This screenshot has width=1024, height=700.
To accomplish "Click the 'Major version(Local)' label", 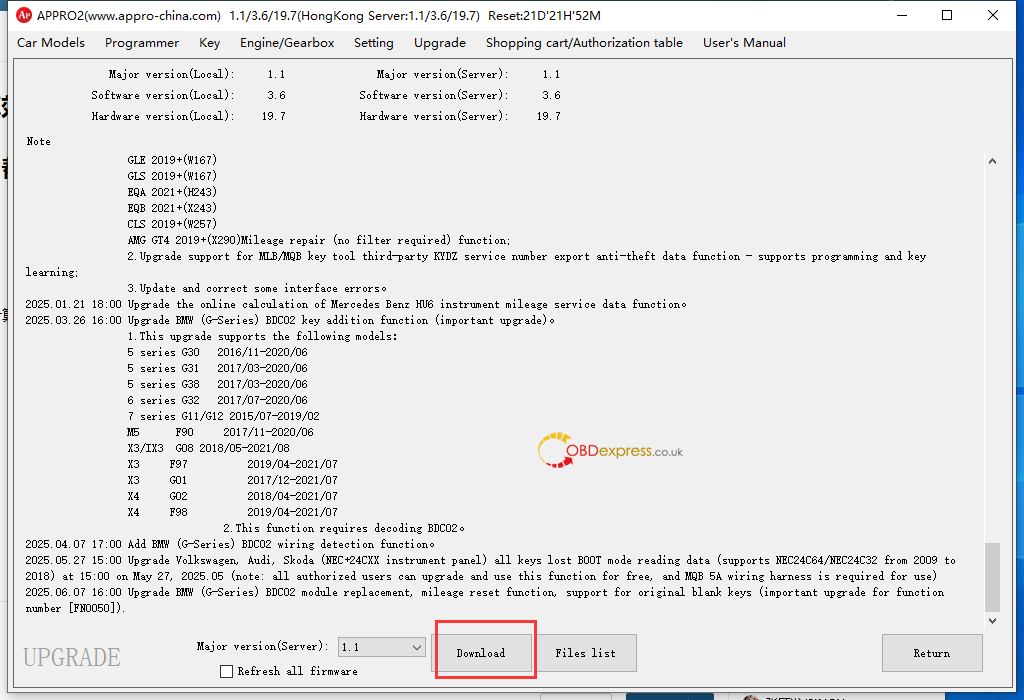I will point(171,74).
